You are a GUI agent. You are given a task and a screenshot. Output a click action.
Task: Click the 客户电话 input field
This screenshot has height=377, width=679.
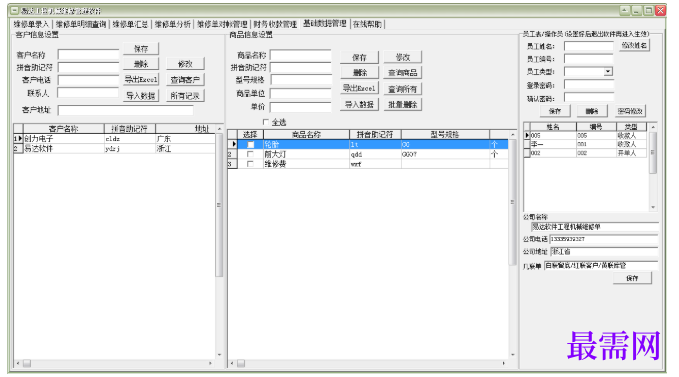[x=88, y=80]
